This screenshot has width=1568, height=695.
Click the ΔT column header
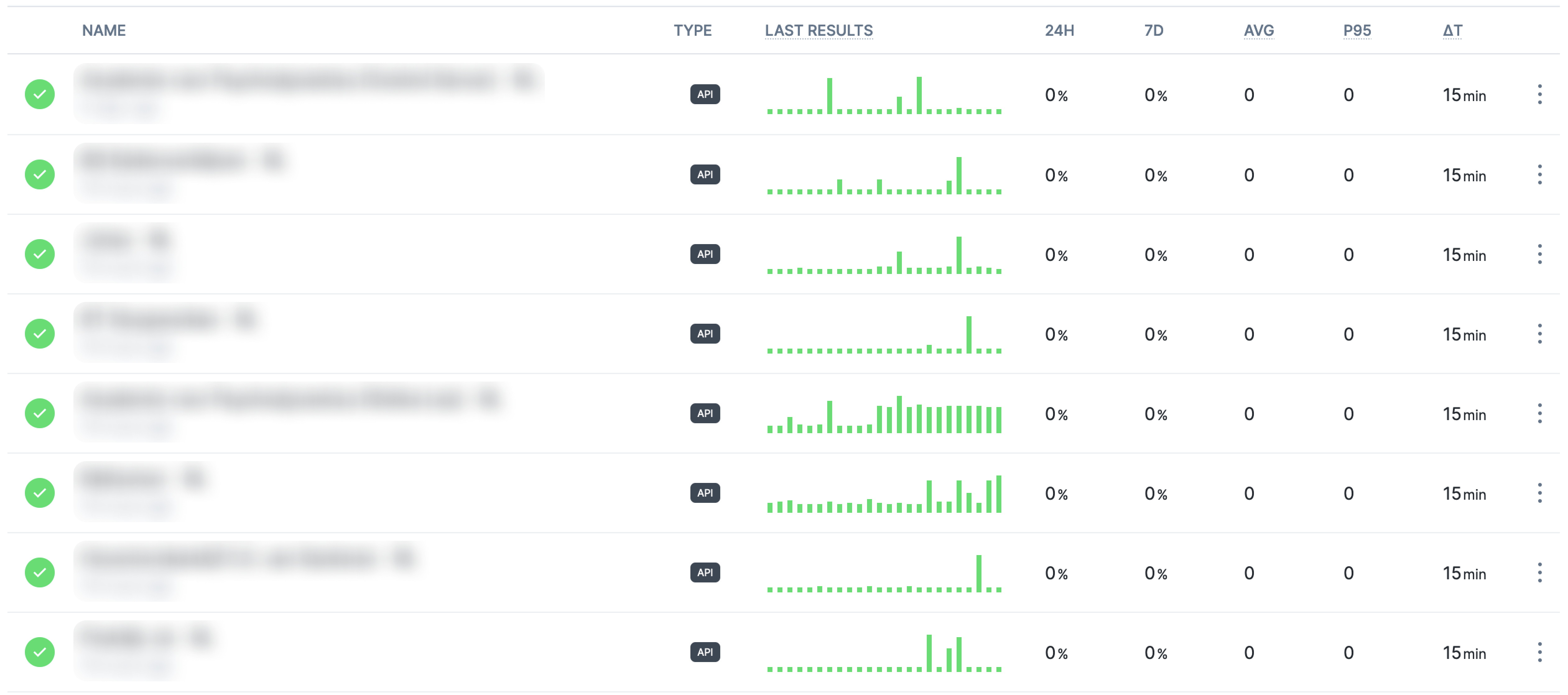(x=1452, y=30)
